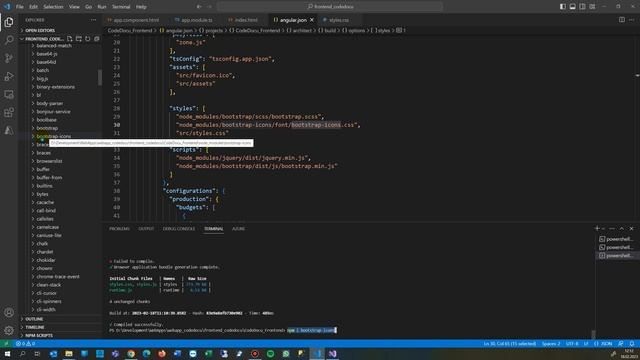Open the Terminal menu
Screen dimensions: 640x360
click(x=121, y=7)
